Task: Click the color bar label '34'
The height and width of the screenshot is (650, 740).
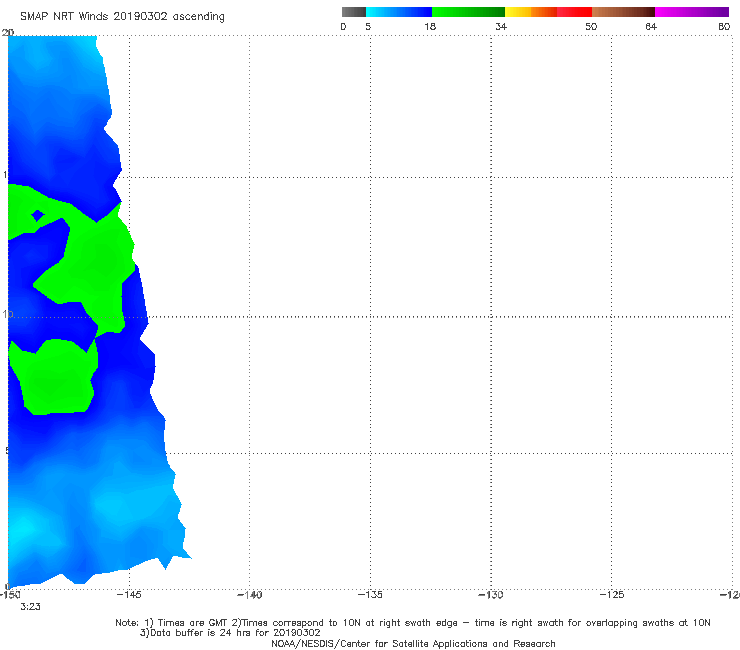Action: [x=501, y=26]
